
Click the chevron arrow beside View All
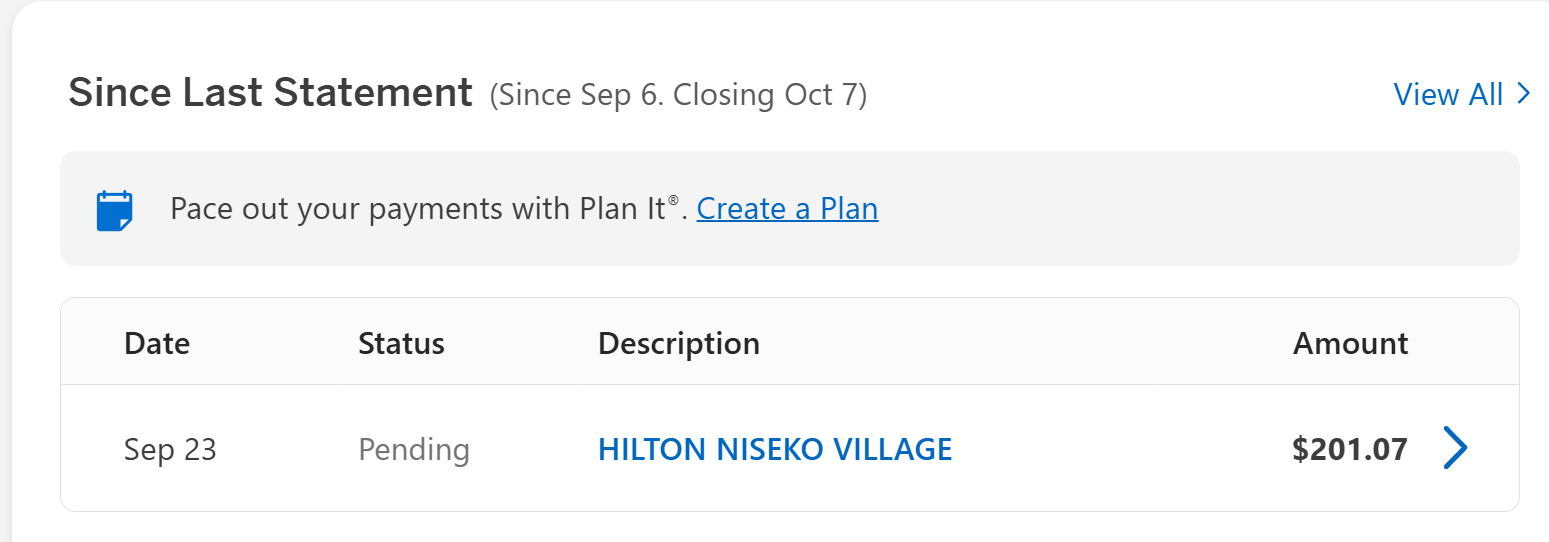1524,94
